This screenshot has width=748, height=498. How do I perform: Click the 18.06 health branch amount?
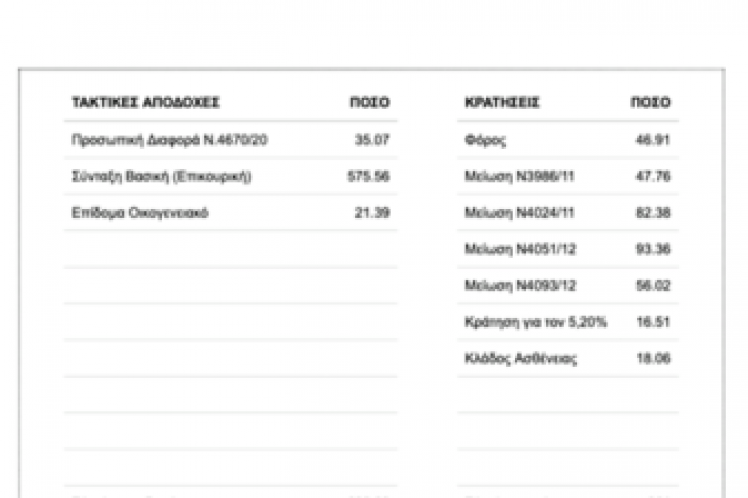pyautogui.click(x=652, y=358)
